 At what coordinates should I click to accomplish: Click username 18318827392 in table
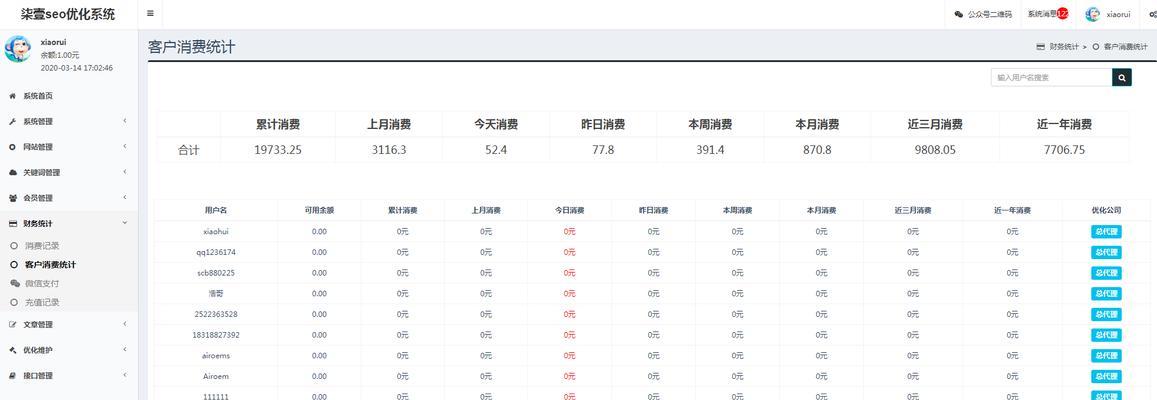pyautogui.click(x=215, y=335)
